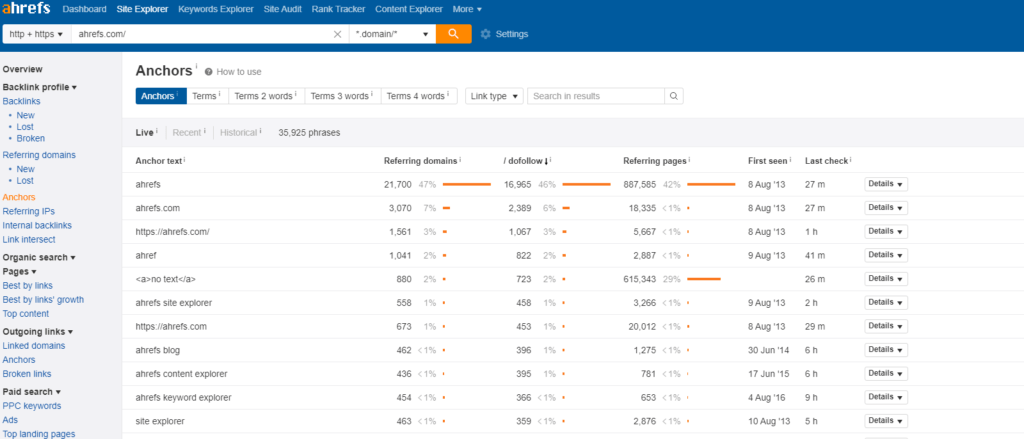Screen dimensions: 1024x439
Task: Expand Details for the no text row
Action: point(886,279)
